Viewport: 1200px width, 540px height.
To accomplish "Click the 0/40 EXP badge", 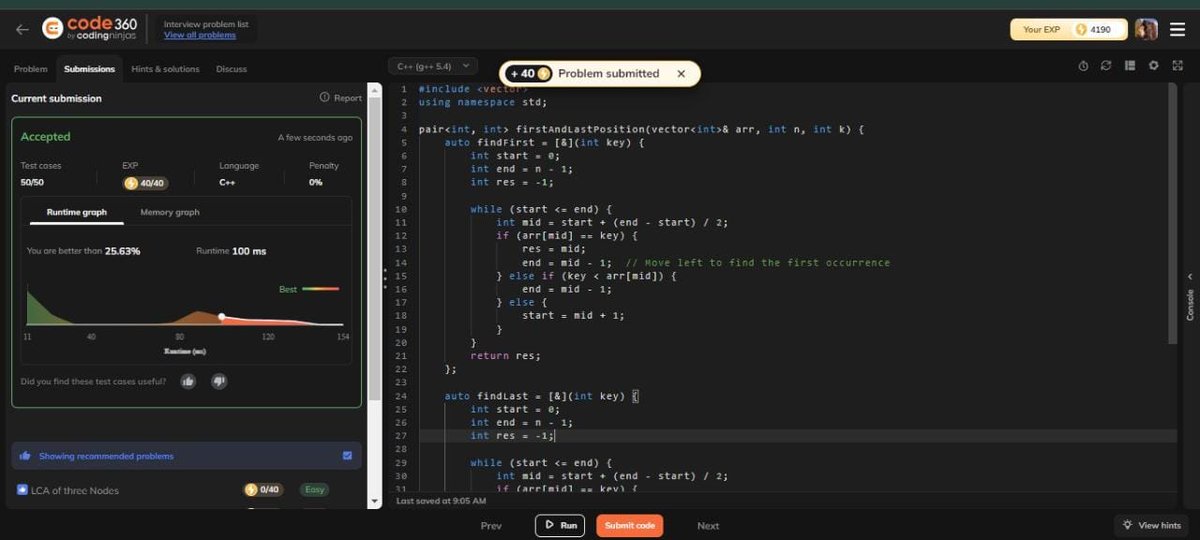I will 264,490.
